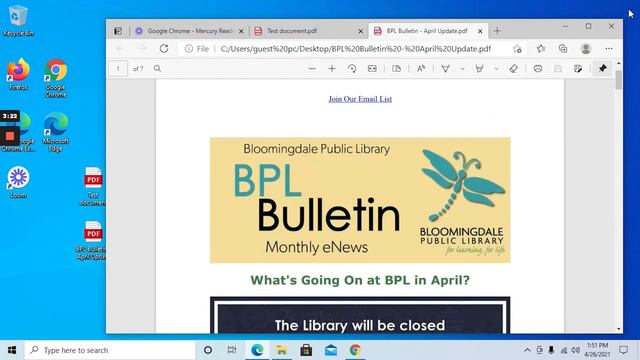Select Loom desktop shortcut
Screen dimensions: 640x360
coord(18,182)
